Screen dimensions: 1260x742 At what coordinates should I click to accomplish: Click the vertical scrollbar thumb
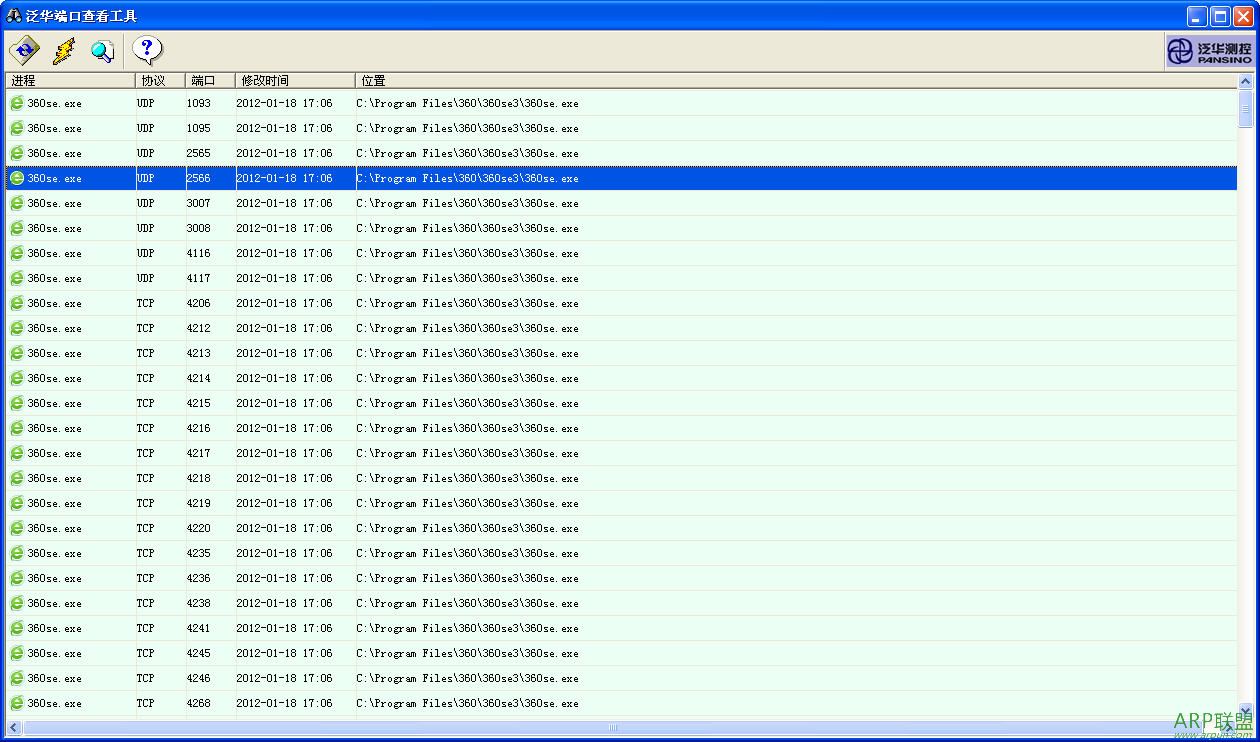point(1245,108)
